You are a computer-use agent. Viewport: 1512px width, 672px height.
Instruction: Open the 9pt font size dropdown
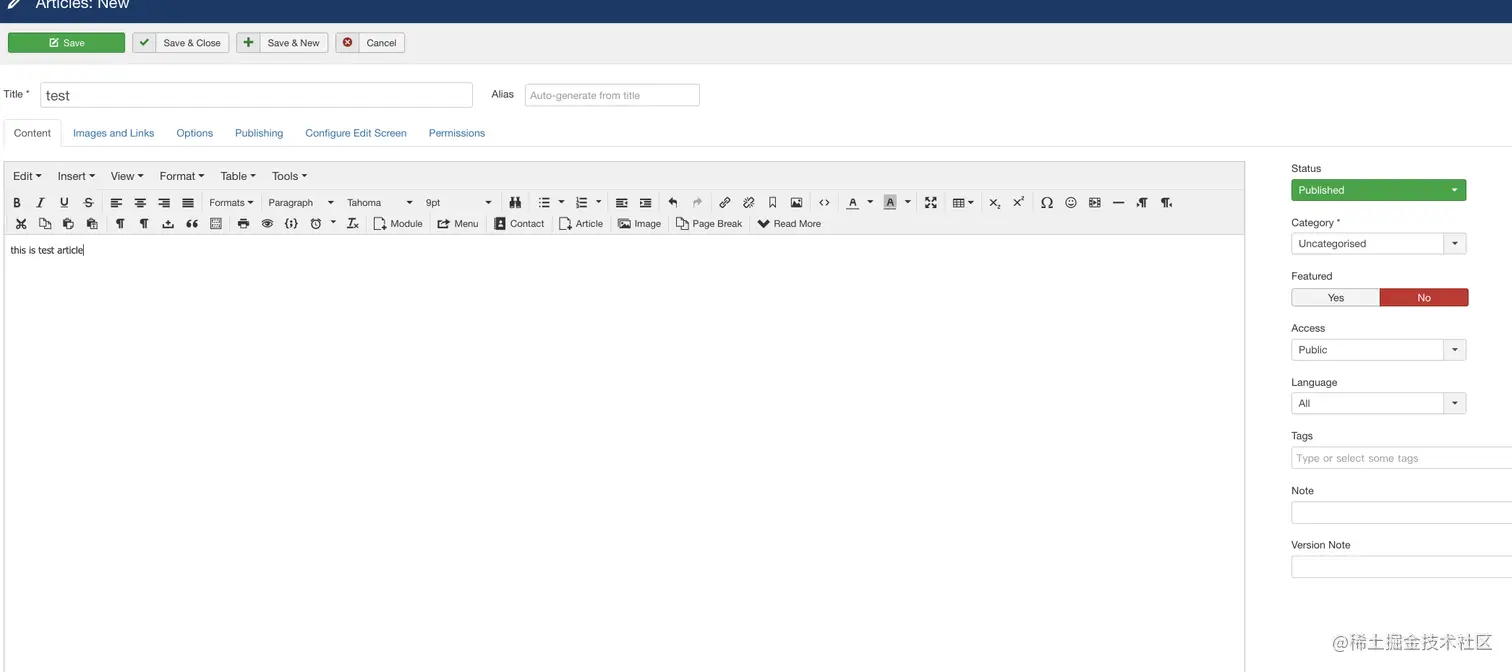[x=458, y=203]
